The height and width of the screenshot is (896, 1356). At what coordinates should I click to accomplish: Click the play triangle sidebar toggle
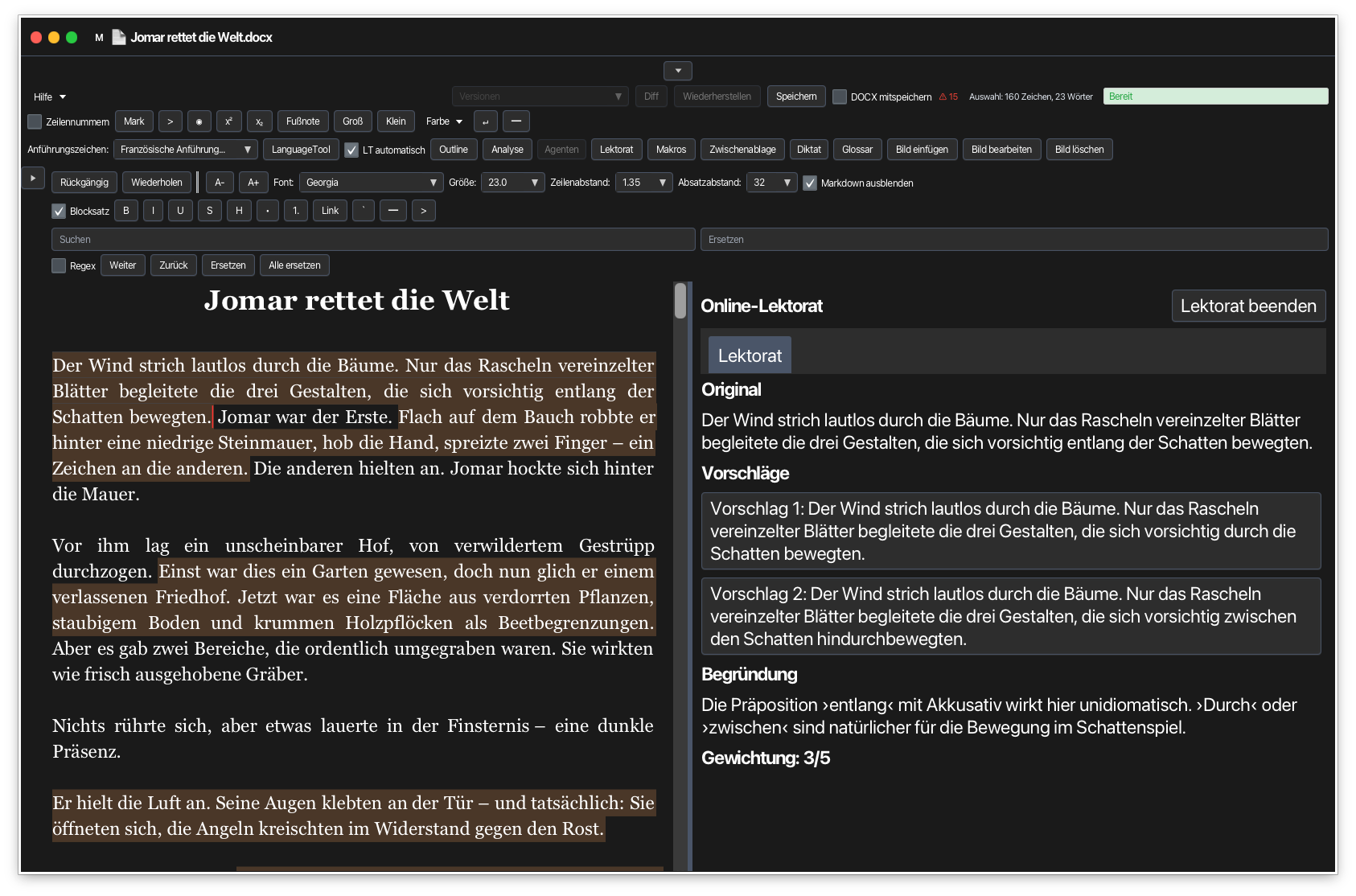coord(33,178)
